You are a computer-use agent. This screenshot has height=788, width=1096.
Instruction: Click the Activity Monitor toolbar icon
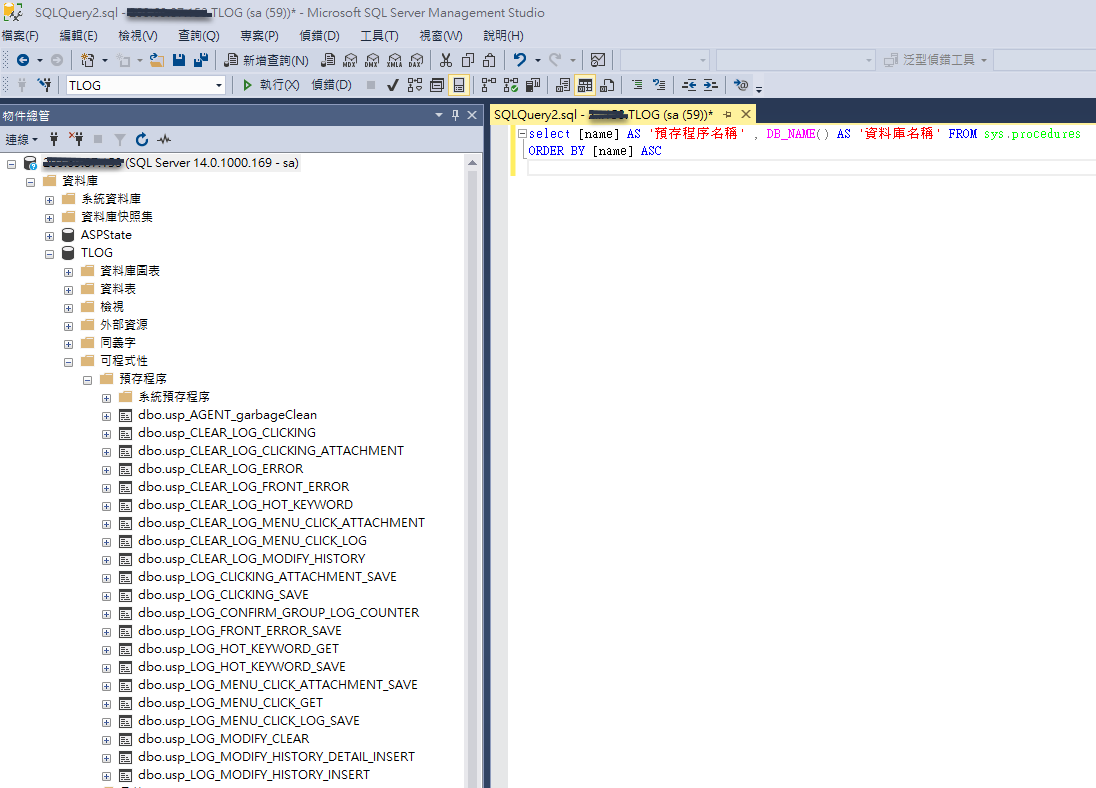(x=598, y=60)
